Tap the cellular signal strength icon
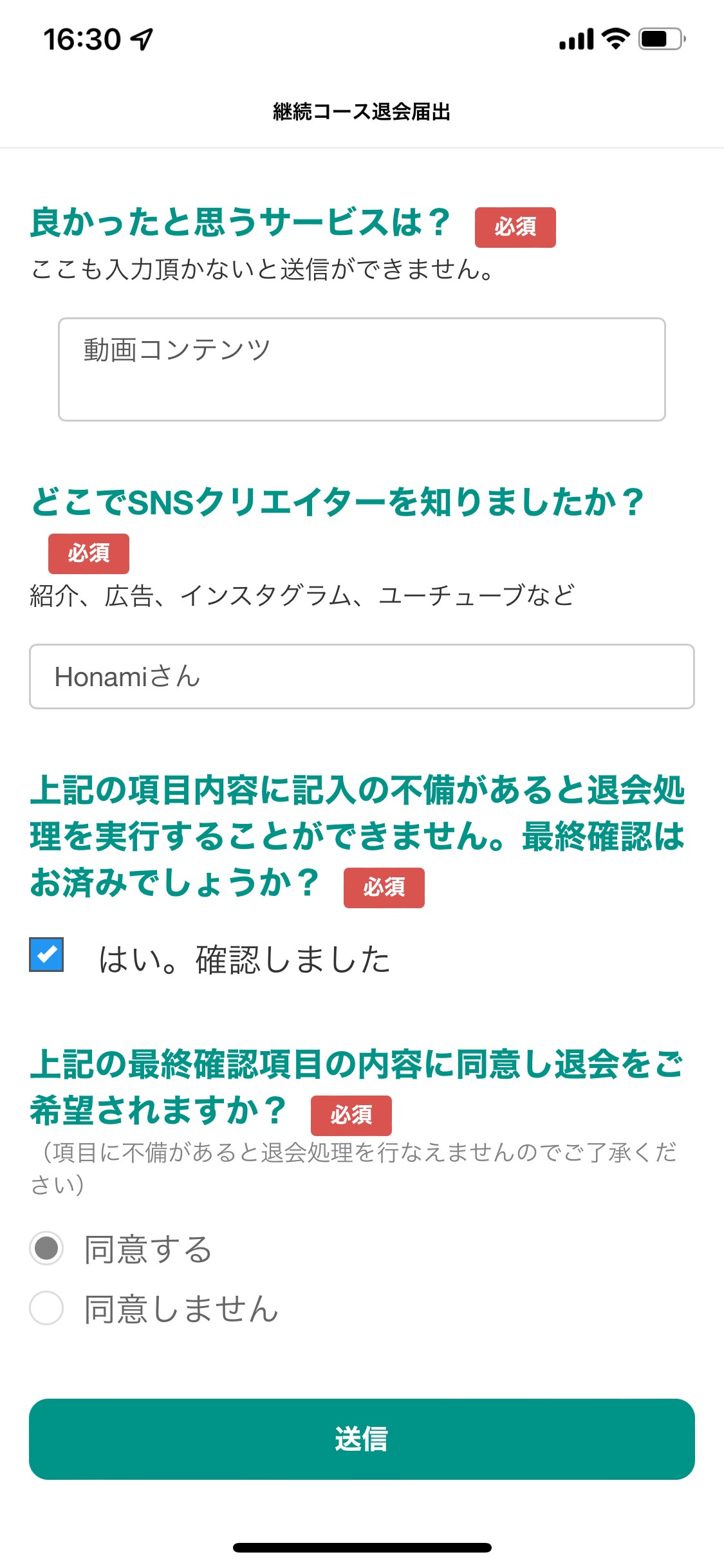 coord(577,39)
